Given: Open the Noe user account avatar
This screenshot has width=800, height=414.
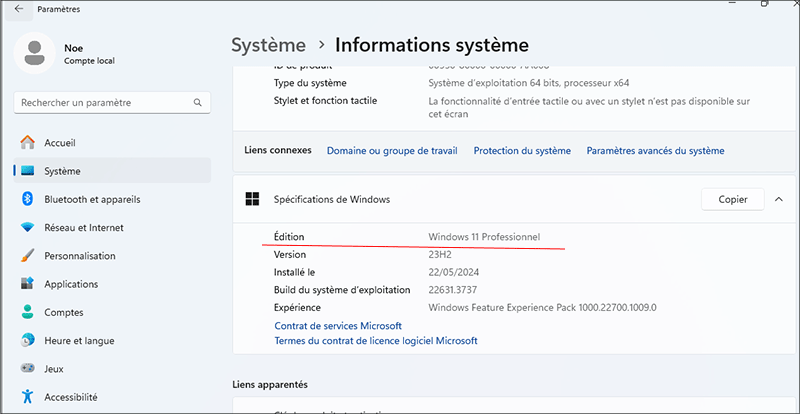Looking at the screenshot, I should click(34, 53).
